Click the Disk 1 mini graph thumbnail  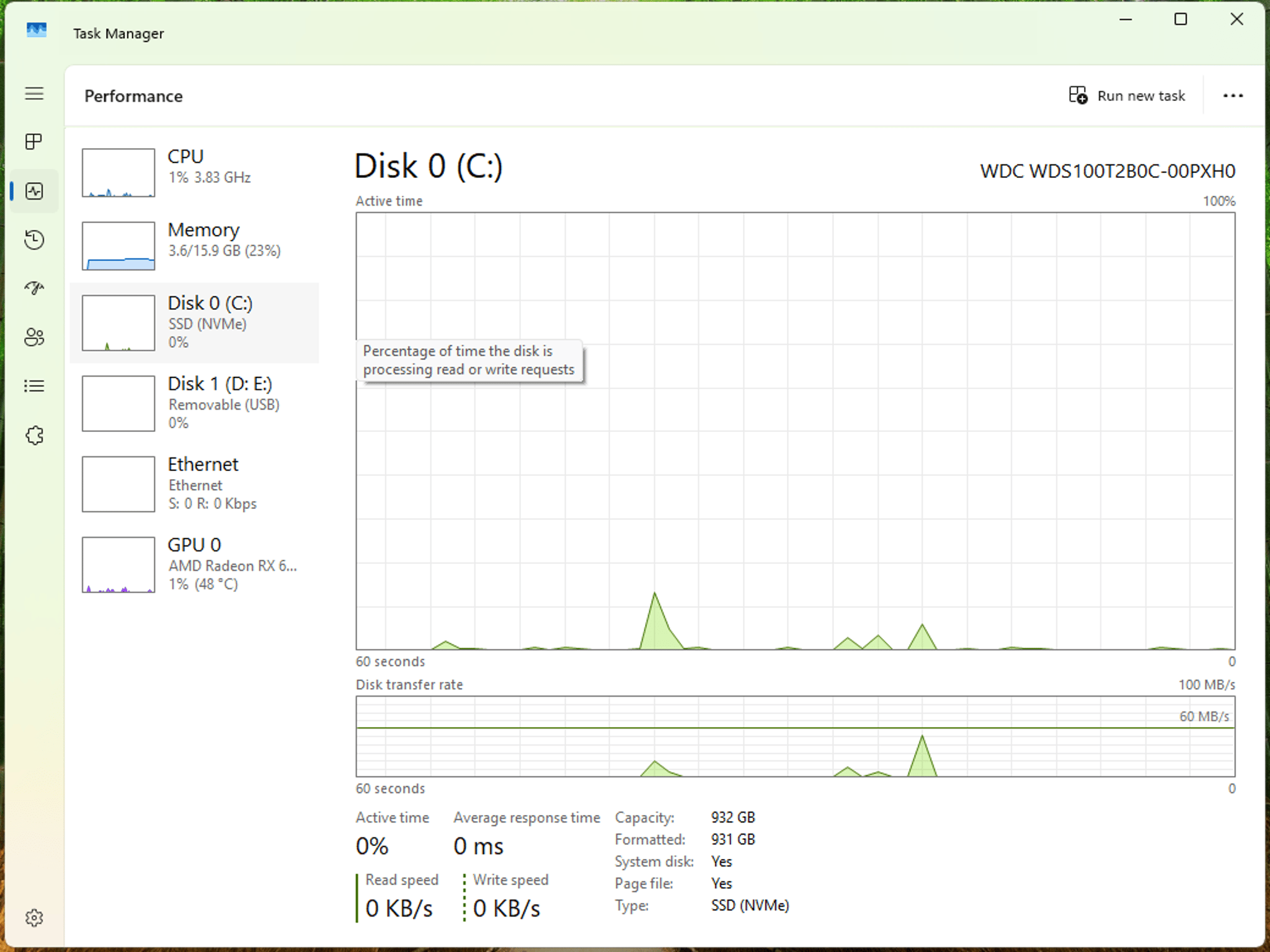click(x=118, y=403)
